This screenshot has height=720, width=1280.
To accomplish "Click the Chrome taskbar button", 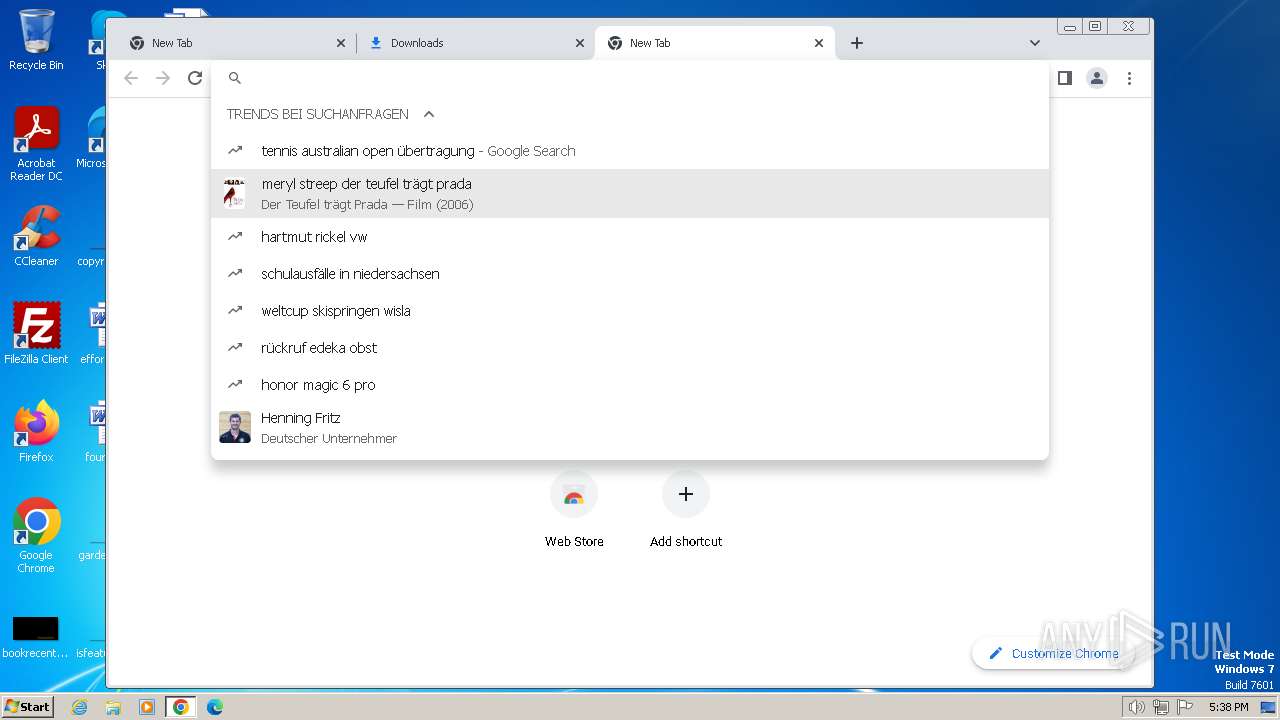I will 181,707.
